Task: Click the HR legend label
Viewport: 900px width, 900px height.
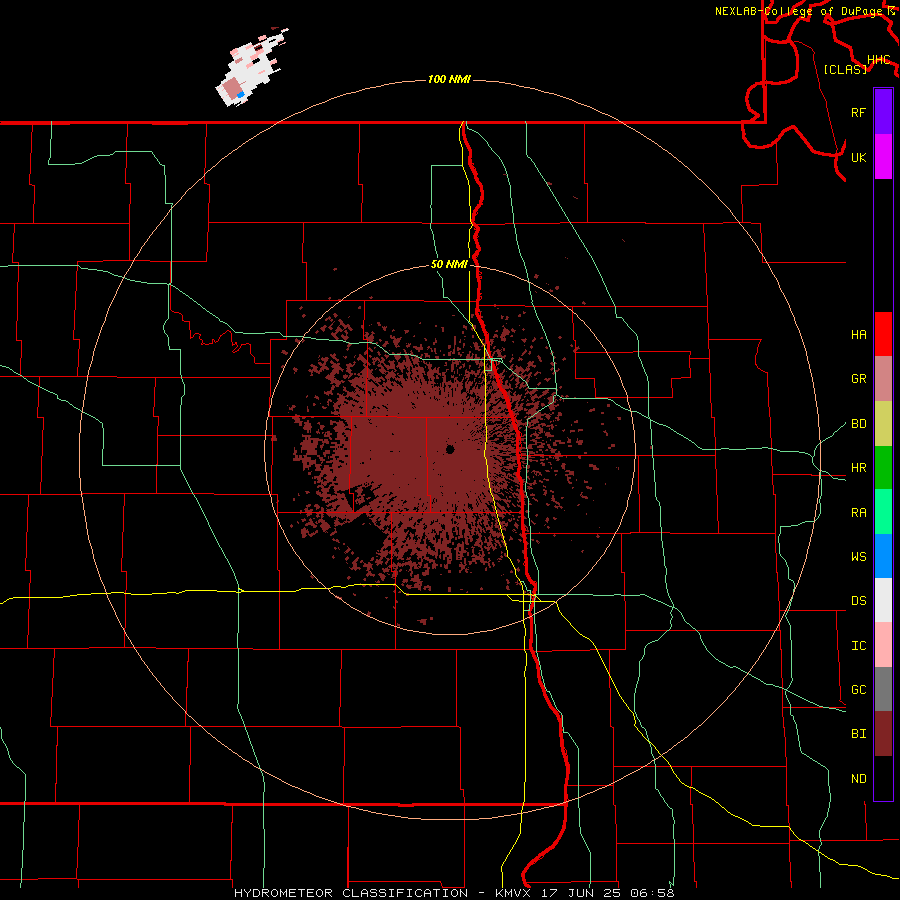Action: tap(858, 468)
